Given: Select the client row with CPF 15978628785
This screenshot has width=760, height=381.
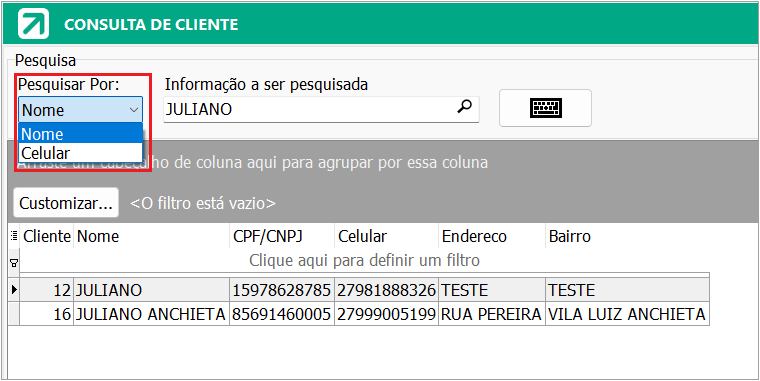Looking at the screenshot, I should pos(364,290).
